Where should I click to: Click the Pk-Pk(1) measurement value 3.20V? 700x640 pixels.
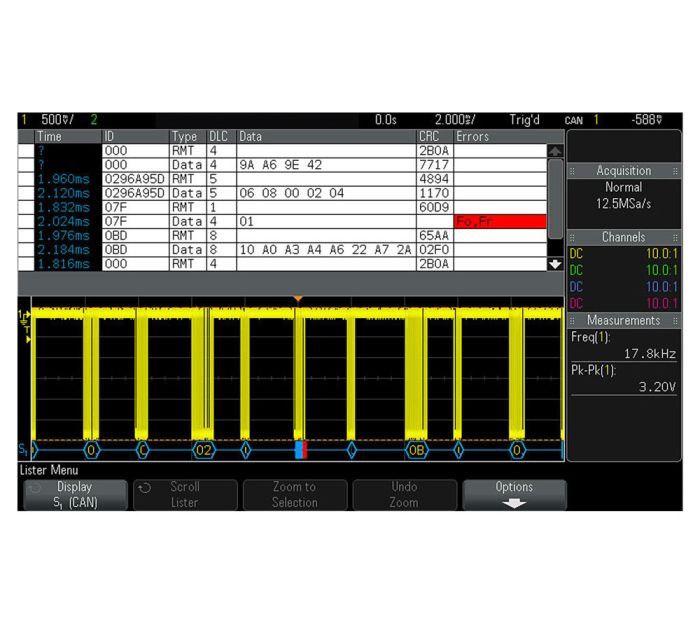pos(657,387)
